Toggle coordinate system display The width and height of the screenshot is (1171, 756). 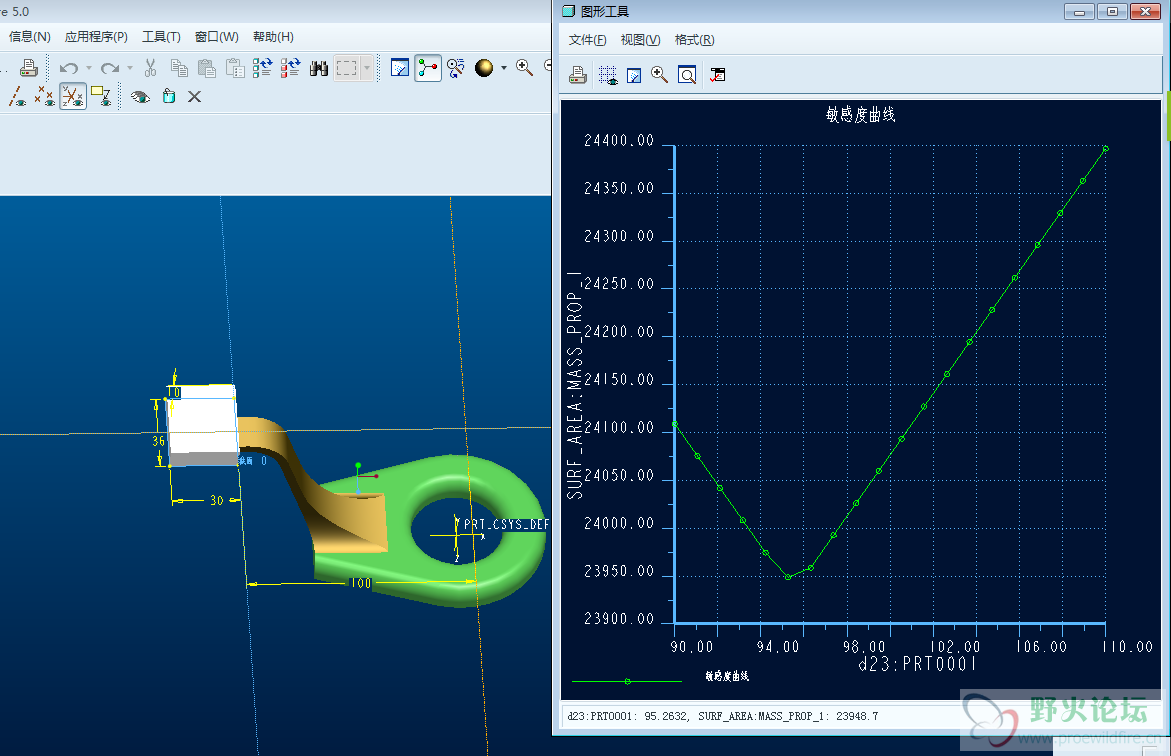72,96
